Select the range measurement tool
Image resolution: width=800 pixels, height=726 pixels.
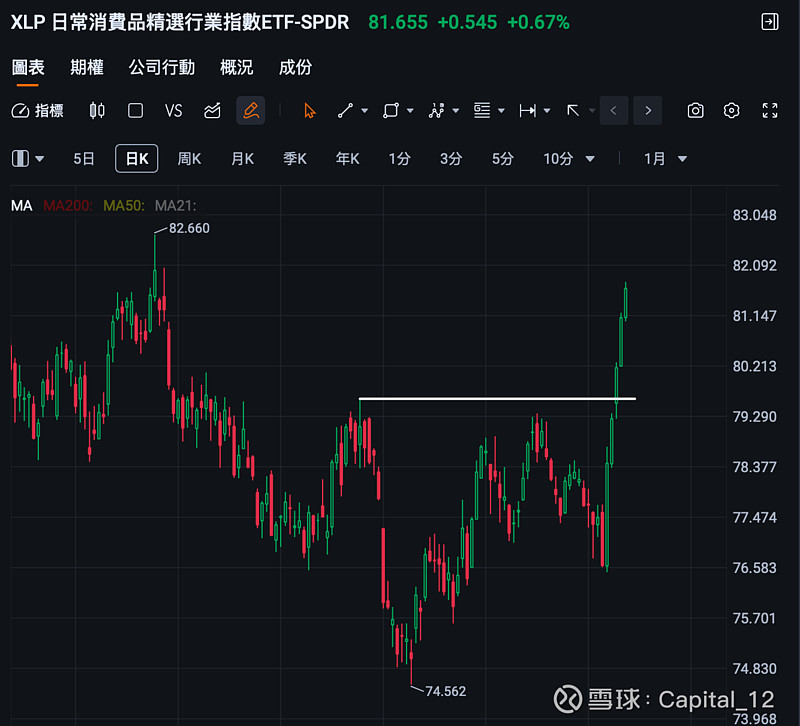pos(528,111)
